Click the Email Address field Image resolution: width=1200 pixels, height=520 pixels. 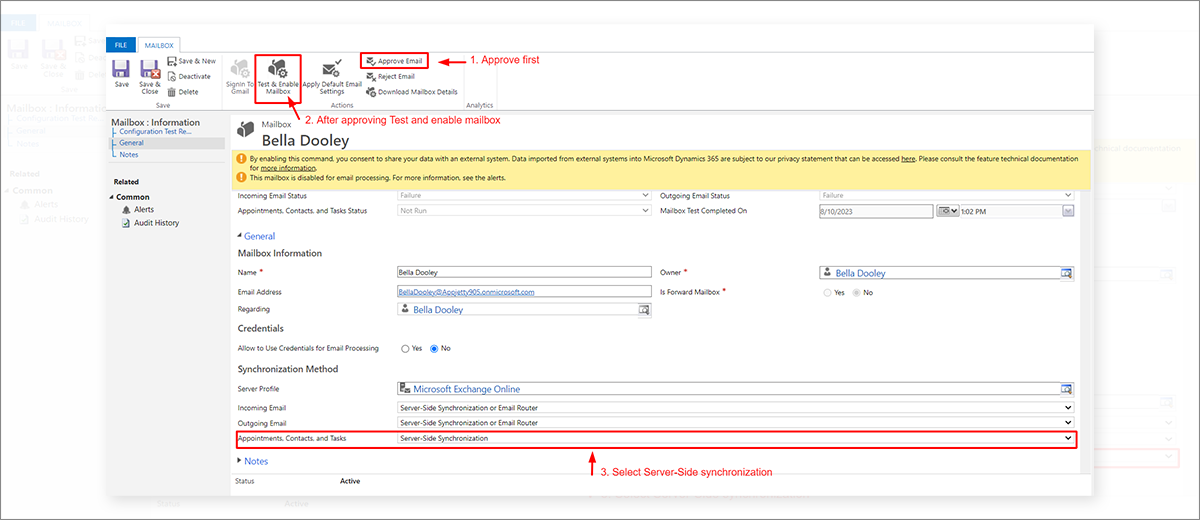[x=524, y=292]
